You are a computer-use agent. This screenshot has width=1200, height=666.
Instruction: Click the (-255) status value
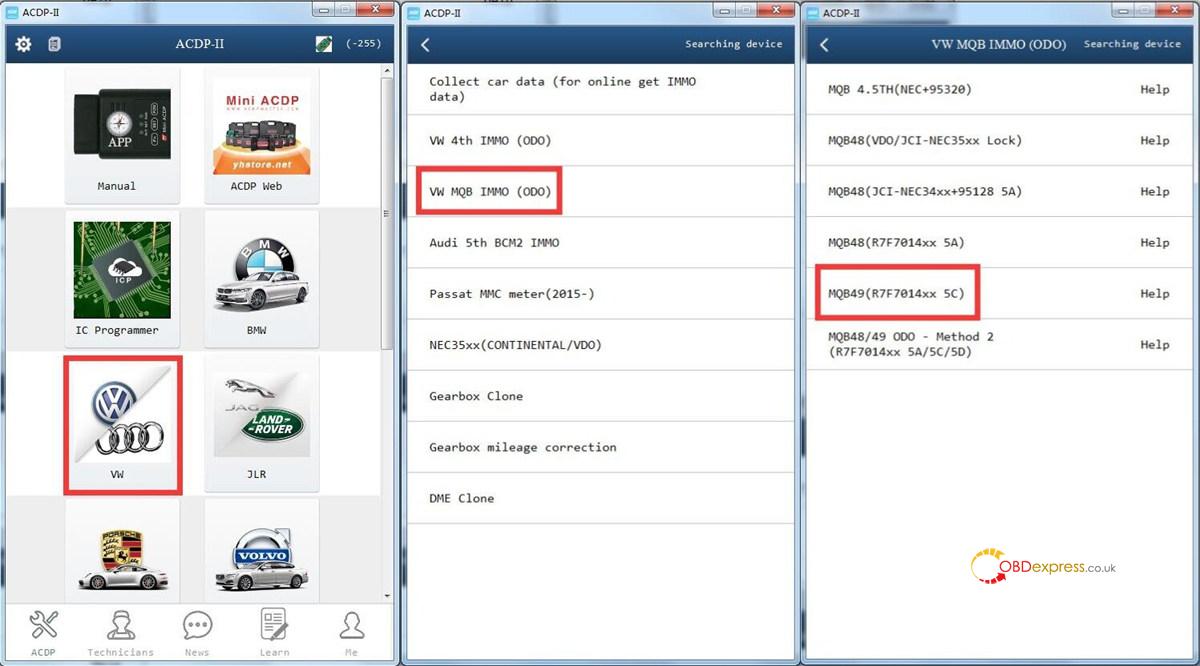click(x=364, y=44)
